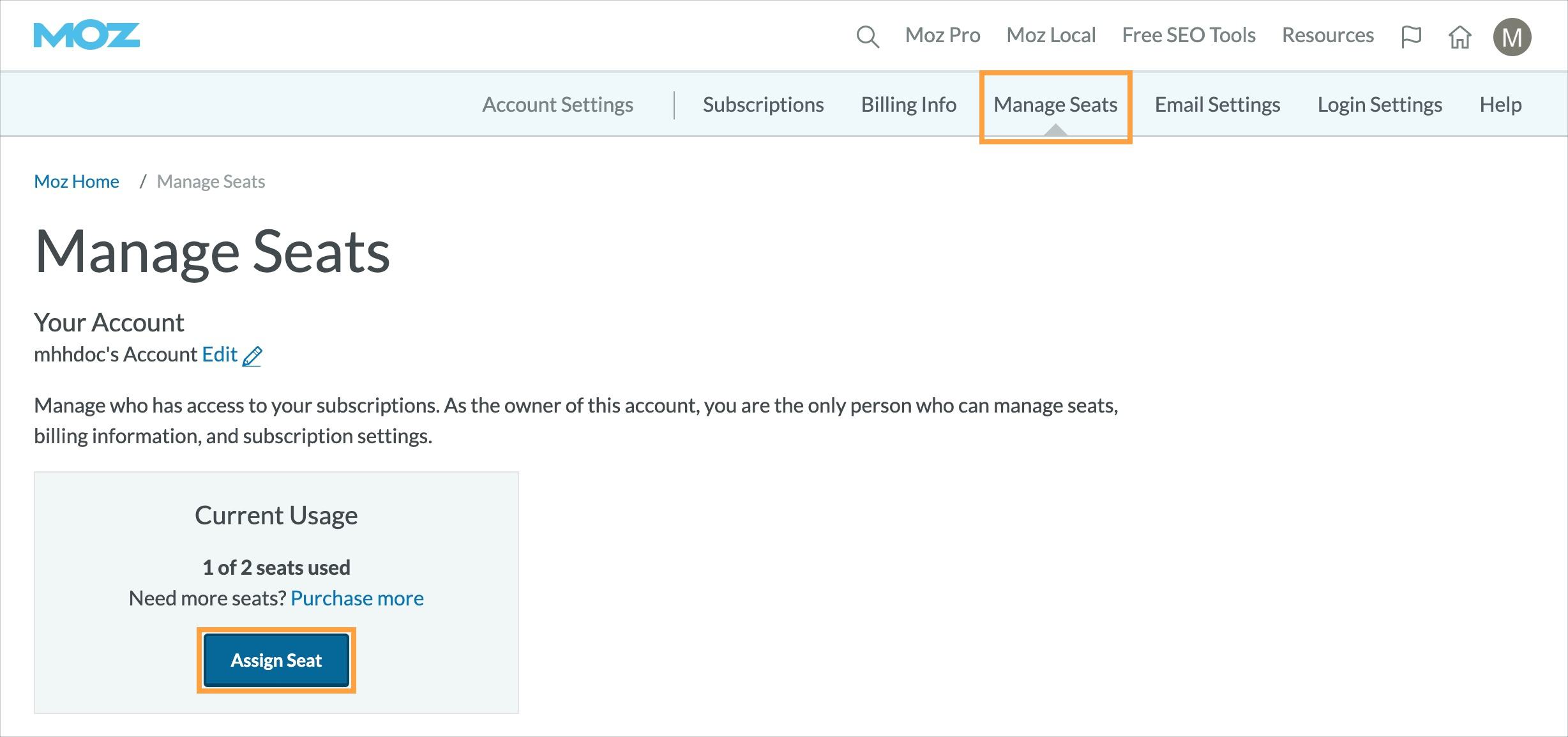Screen dimensions: 1568x737
Task: Switch to the Account Settings tab
Action: coord(557,104)
